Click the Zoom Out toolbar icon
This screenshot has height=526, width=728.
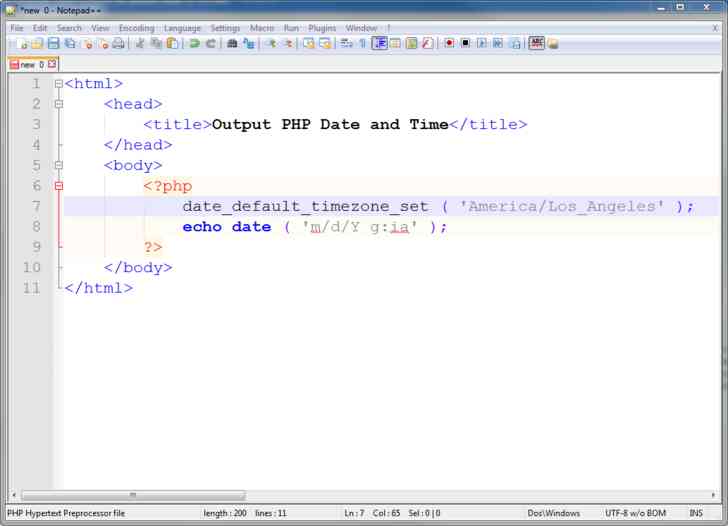coord(288,44)
